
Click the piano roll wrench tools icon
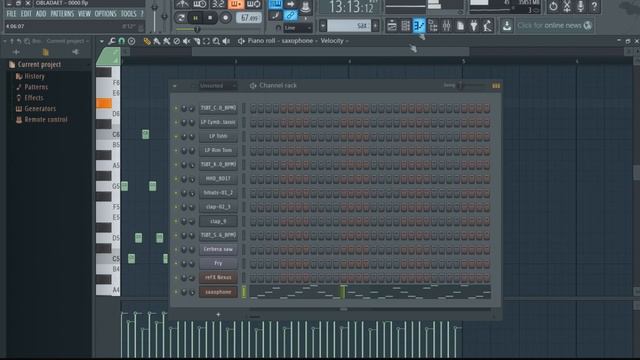pyautogui.click(x=111, y=41)
